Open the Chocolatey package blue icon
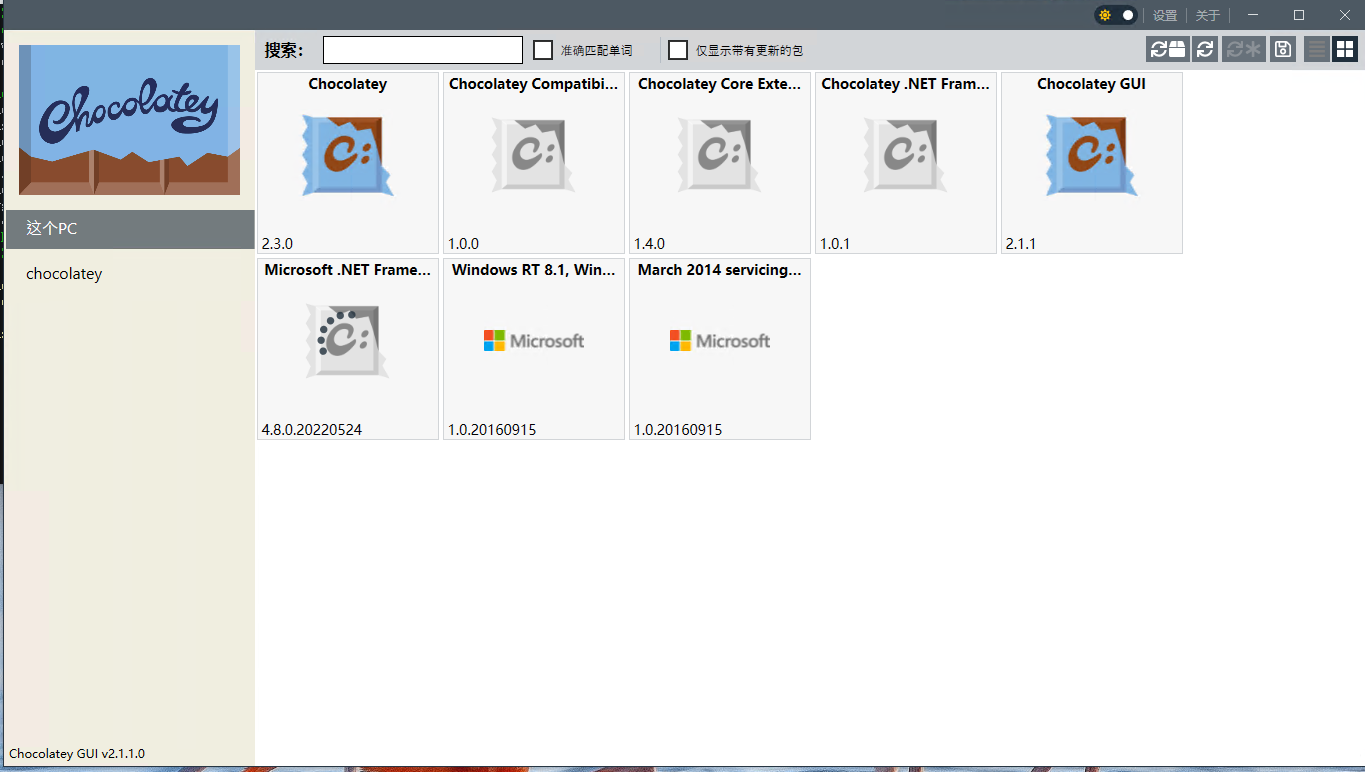Screen dimensions: 1365x772 pyautogui.click(x=348, y=155)
